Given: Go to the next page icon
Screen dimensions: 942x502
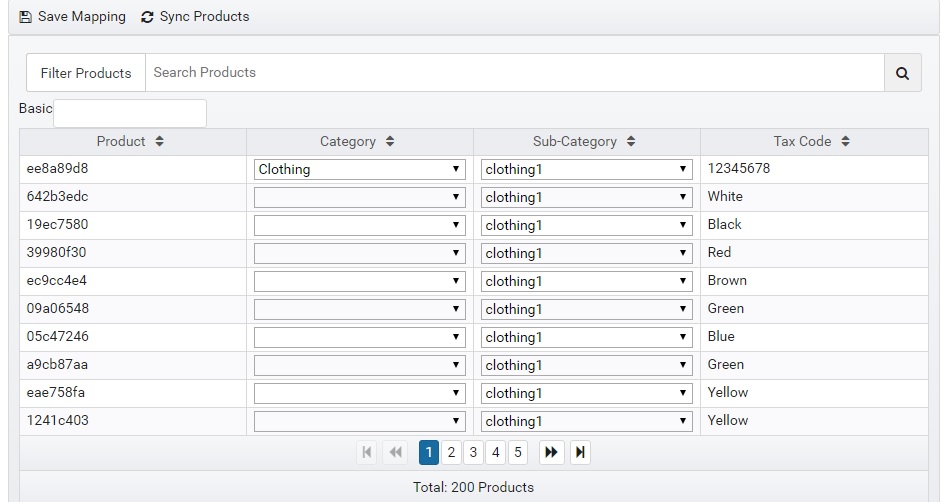Looking at the screenshot, I should 551,453.
